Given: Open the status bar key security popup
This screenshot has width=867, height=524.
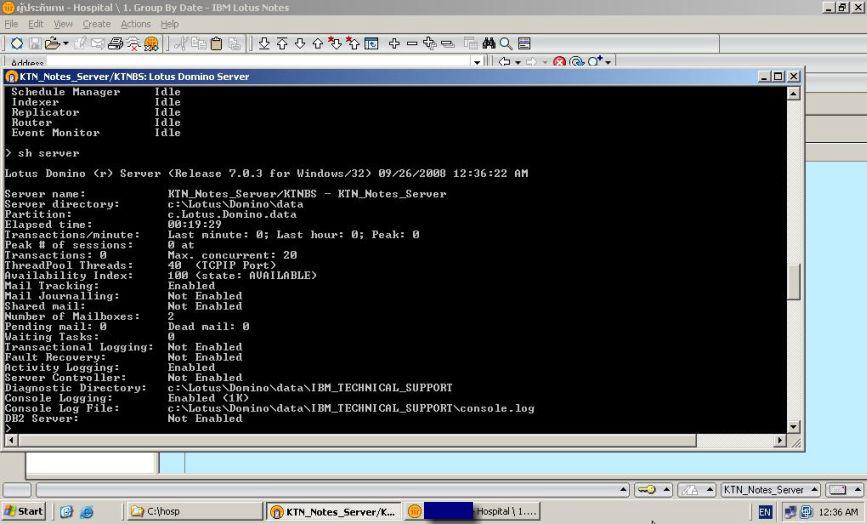Looking at the screenshot, I should 652,490.
